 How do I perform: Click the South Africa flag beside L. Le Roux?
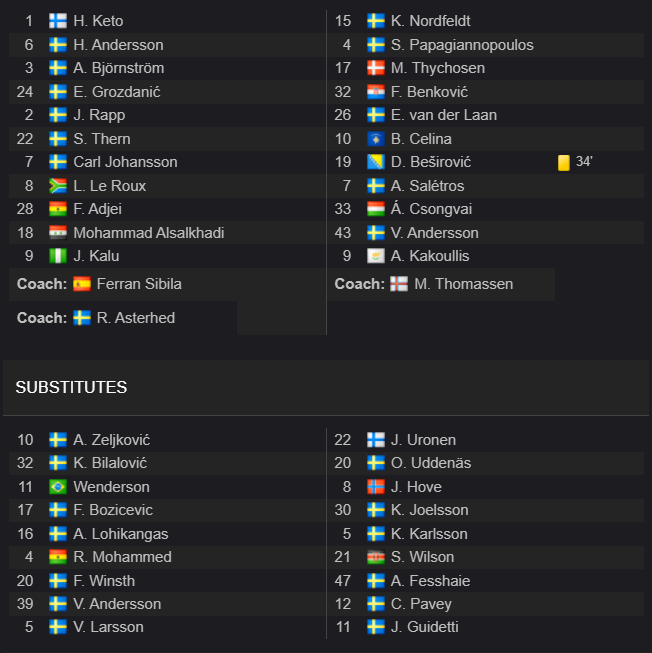58,186
